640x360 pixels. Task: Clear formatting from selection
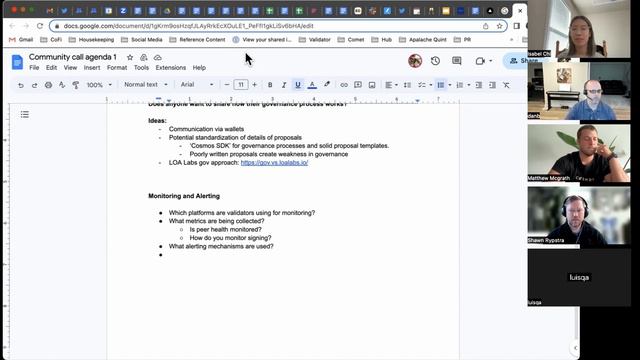tap(506, 85)
